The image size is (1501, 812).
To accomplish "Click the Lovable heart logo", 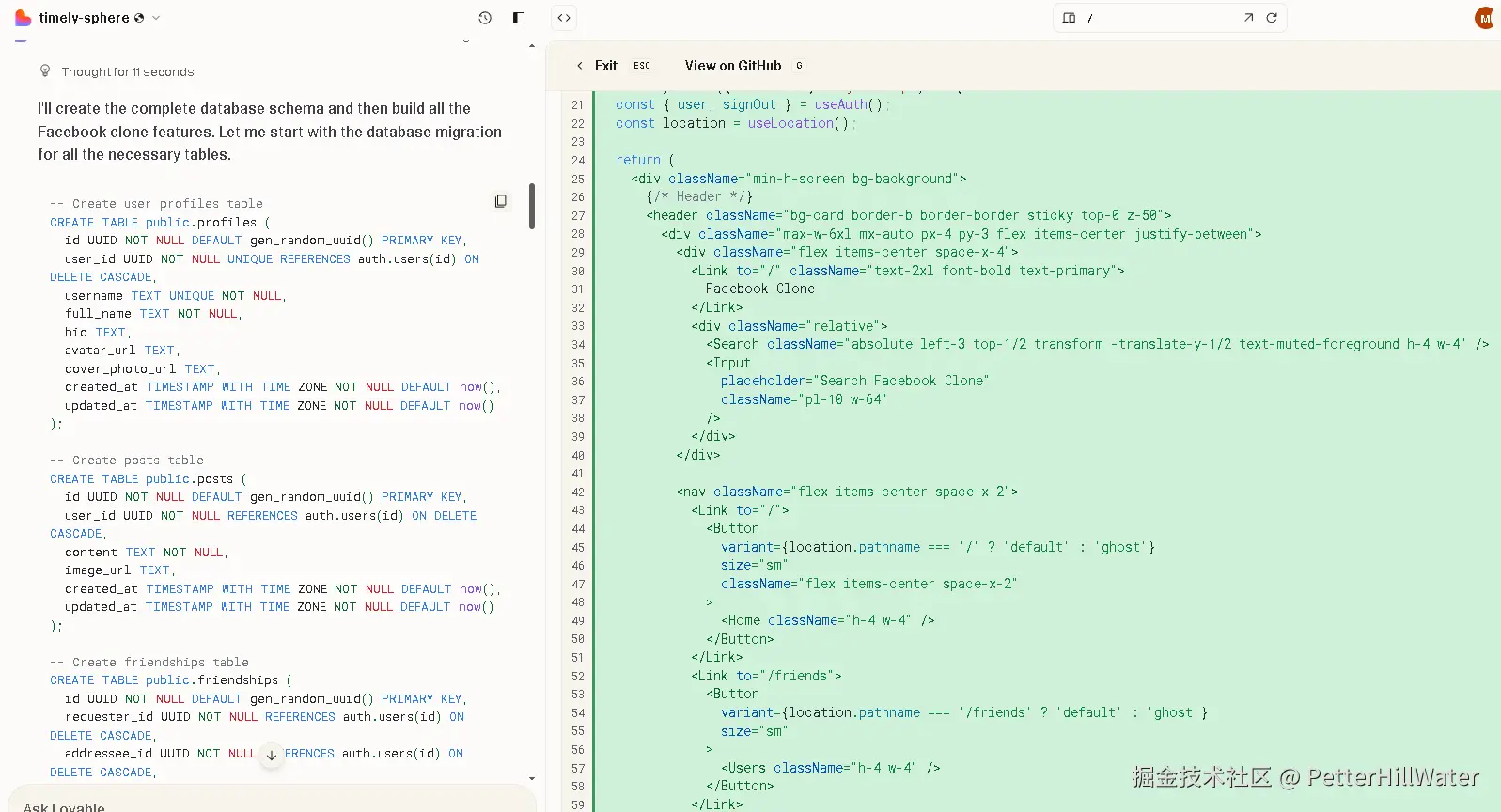I will point(23,18).
